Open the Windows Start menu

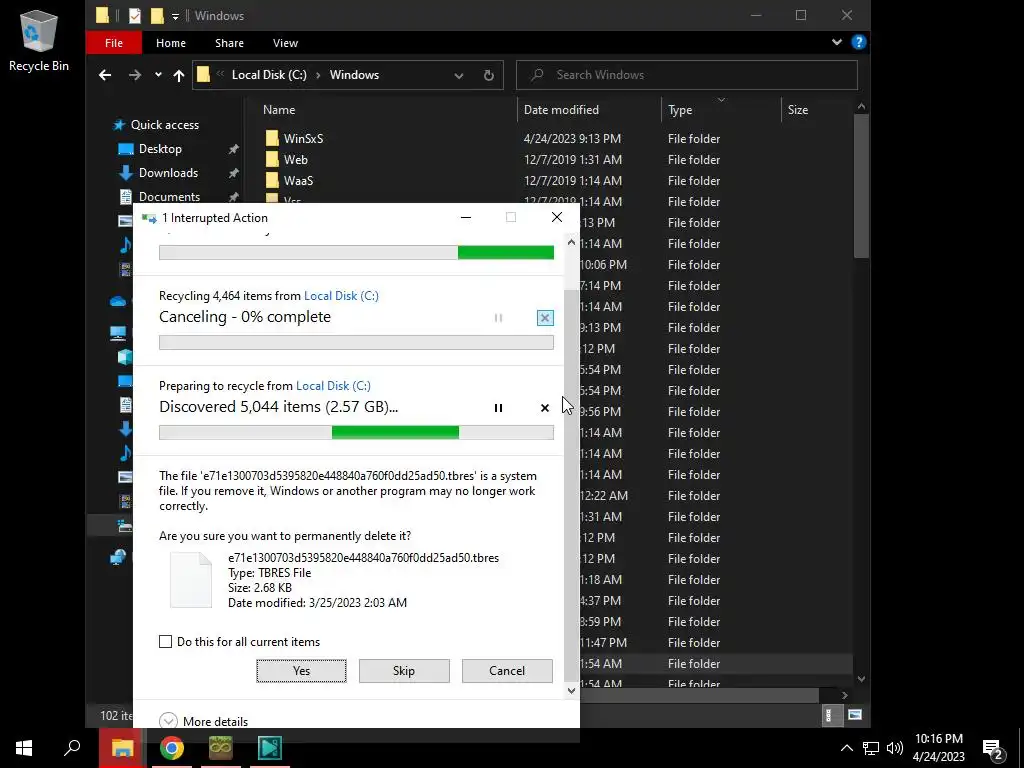(x=24, y=748)
